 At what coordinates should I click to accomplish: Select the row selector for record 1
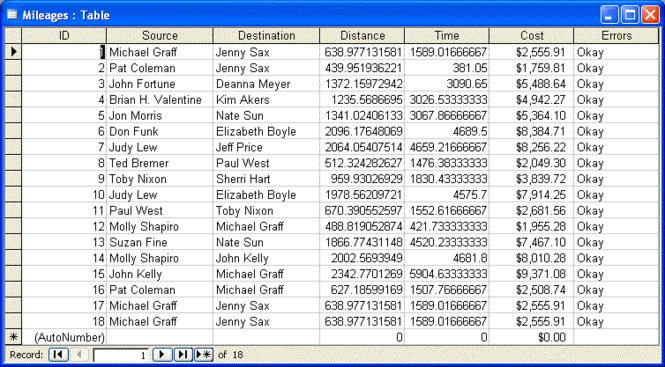coord(13,52)
